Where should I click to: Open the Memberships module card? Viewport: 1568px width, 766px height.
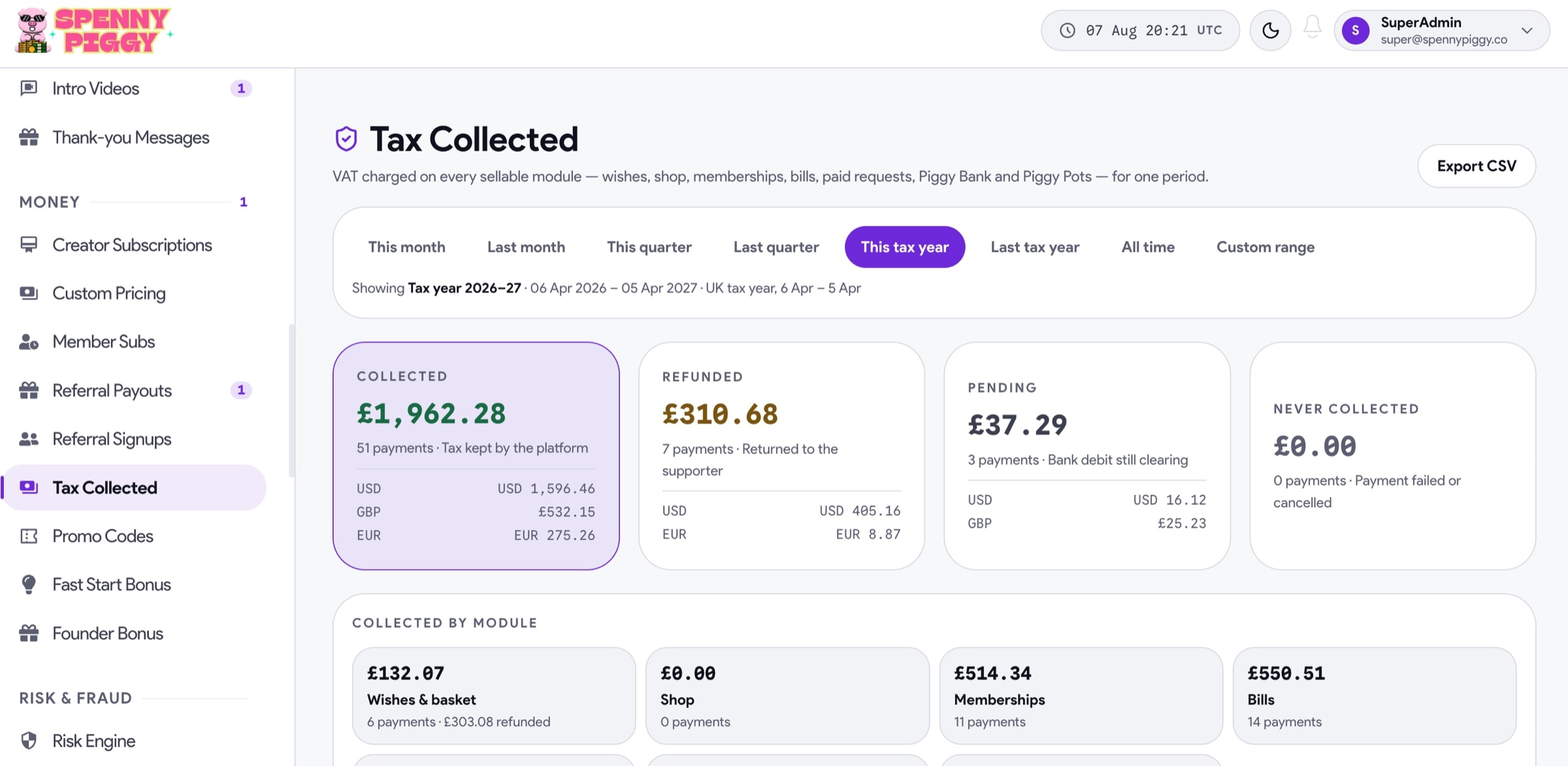(x=1081, y=696)
